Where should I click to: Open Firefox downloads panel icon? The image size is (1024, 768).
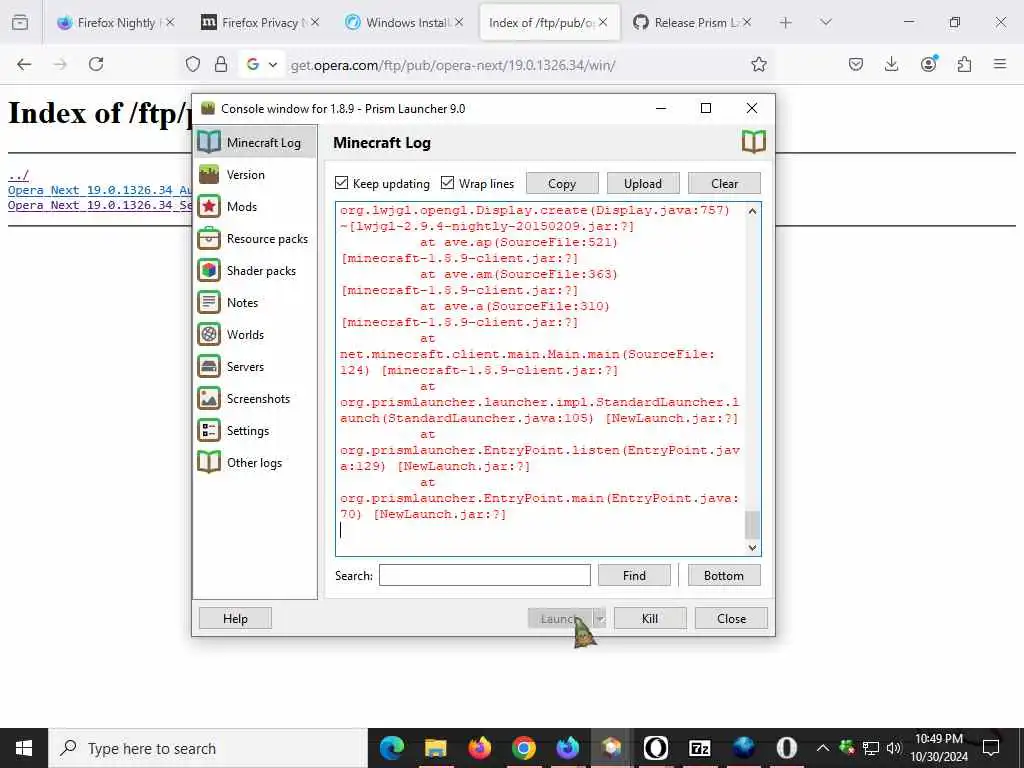pyautogui.click(x=891, y=64)
